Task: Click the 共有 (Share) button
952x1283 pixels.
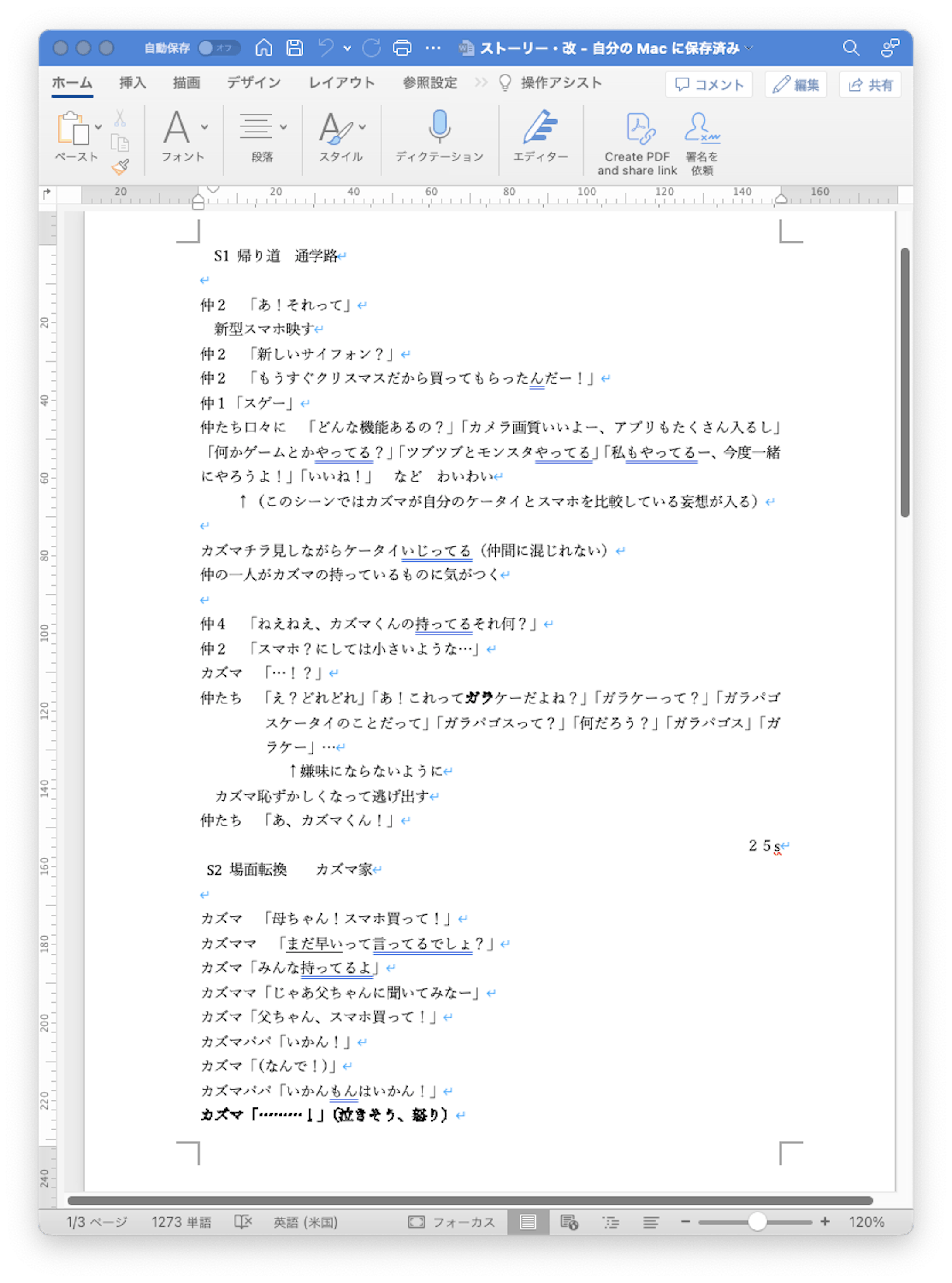Action: 869,85
